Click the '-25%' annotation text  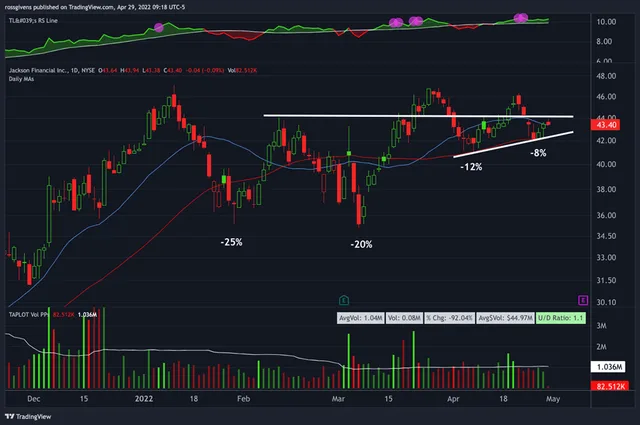(231, 242)
